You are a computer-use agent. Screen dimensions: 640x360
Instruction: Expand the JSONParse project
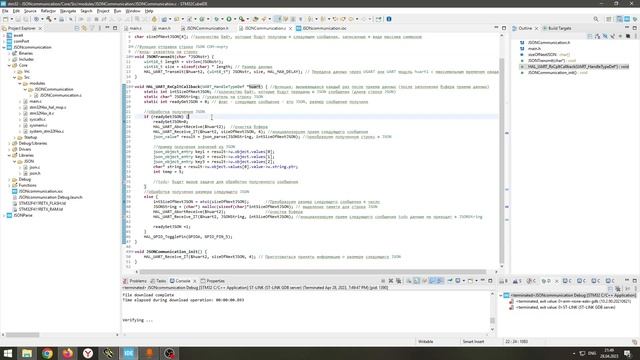click(4, 216)
